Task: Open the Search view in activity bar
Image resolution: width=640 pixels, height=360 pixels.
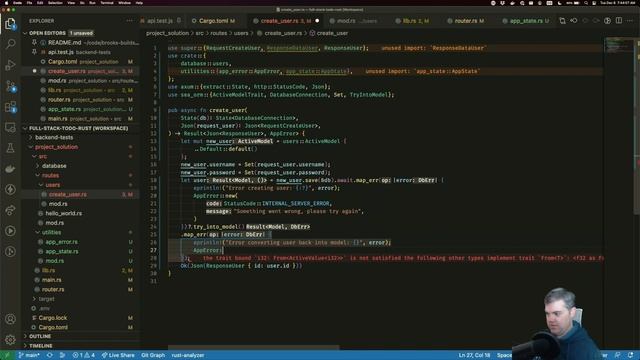Action: [x=10, y=44]
